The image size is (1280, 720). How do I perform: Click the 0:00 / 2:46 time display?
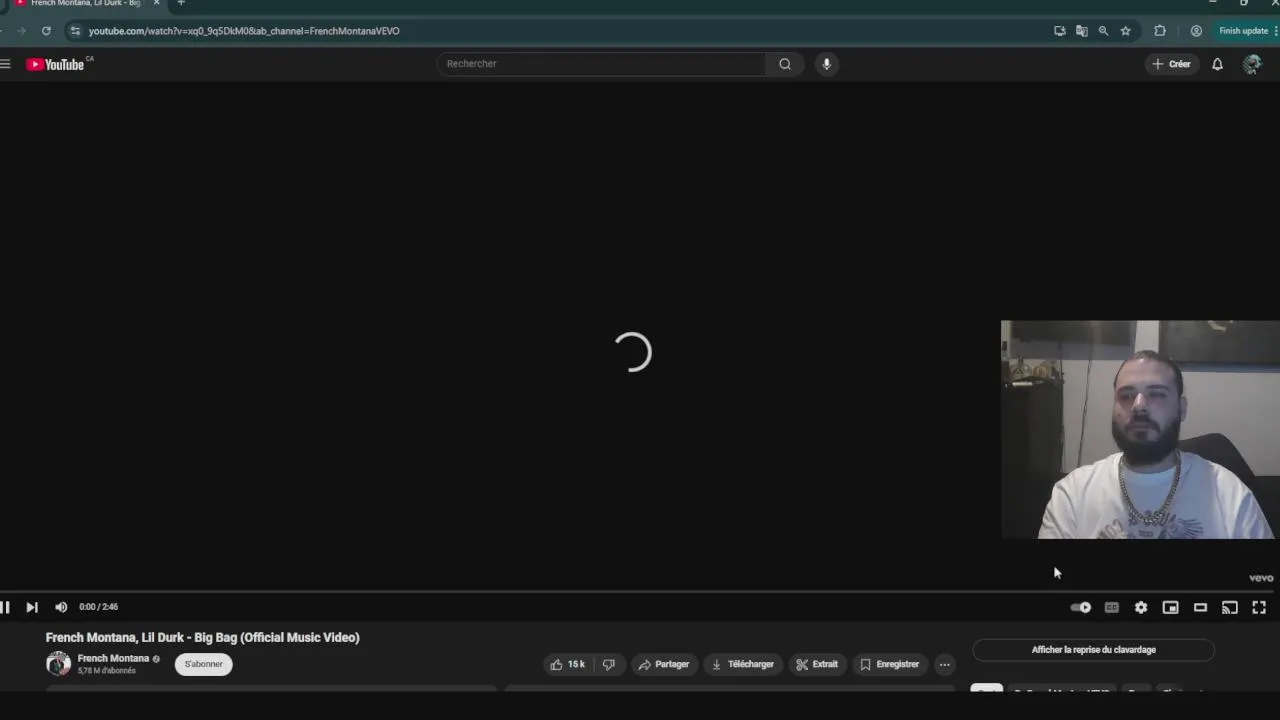[99, 607]
